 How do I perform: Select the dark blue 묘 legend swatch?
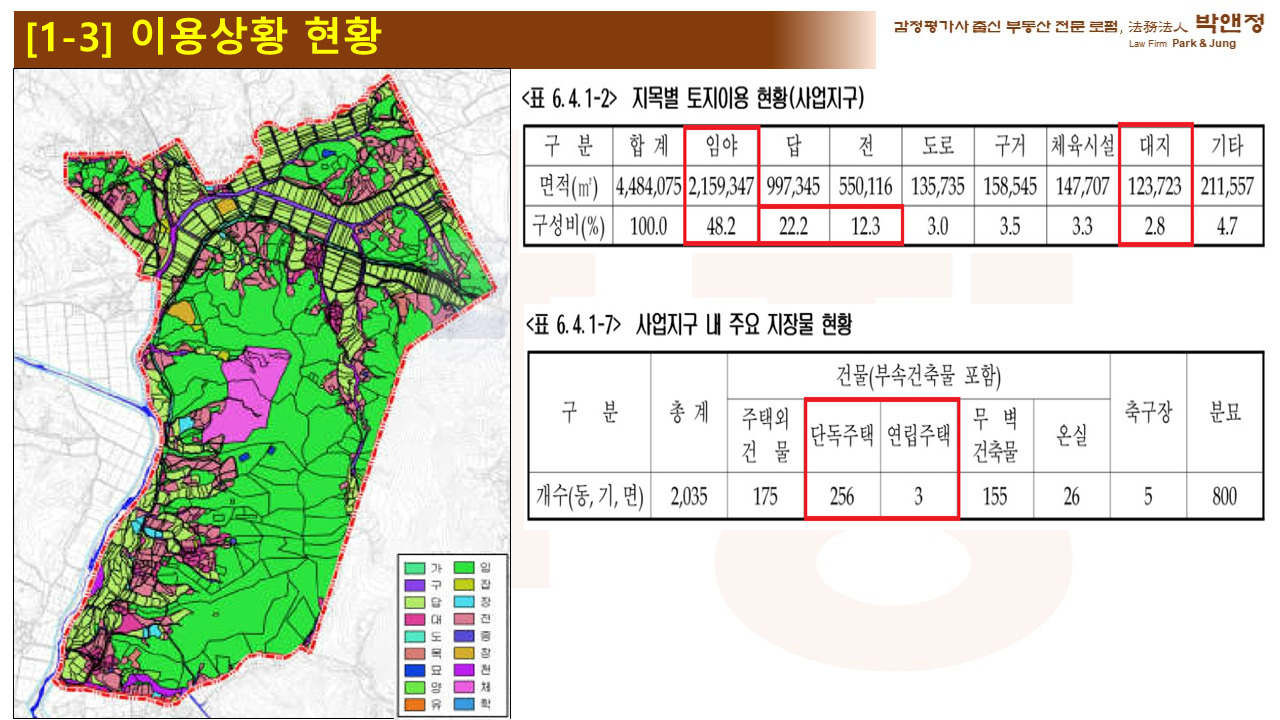(413, 671)
